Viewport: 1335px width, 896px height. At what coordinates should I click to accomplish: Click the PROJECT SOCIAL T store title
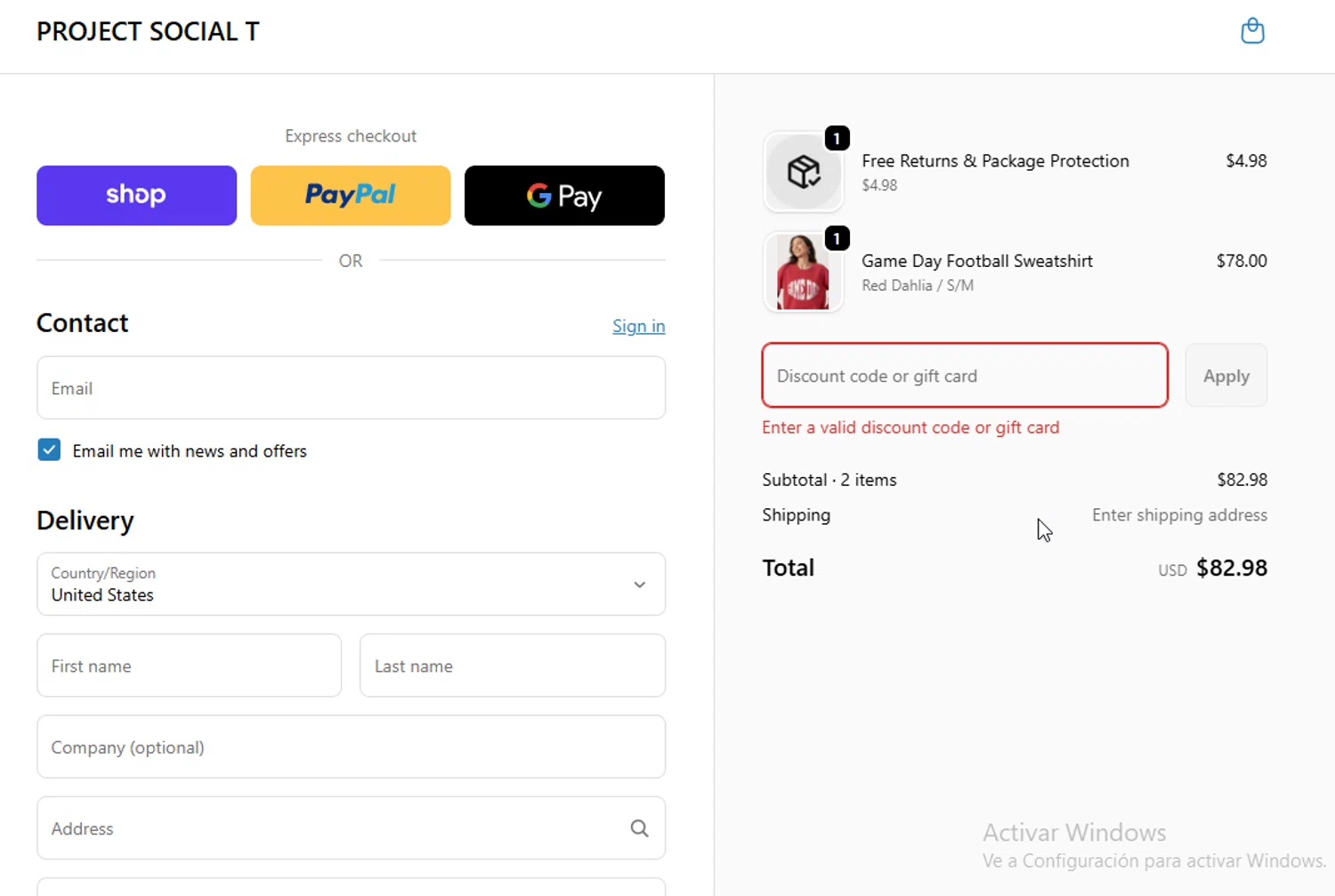point(148,31)
